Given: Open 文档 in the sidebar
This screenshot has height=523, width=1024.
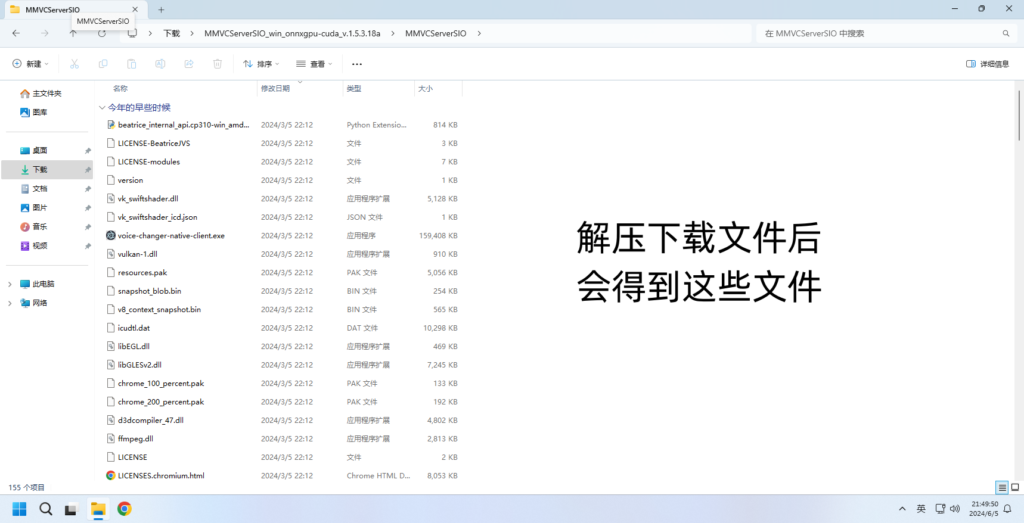Looking at the screenshot, I should point(34,189).
